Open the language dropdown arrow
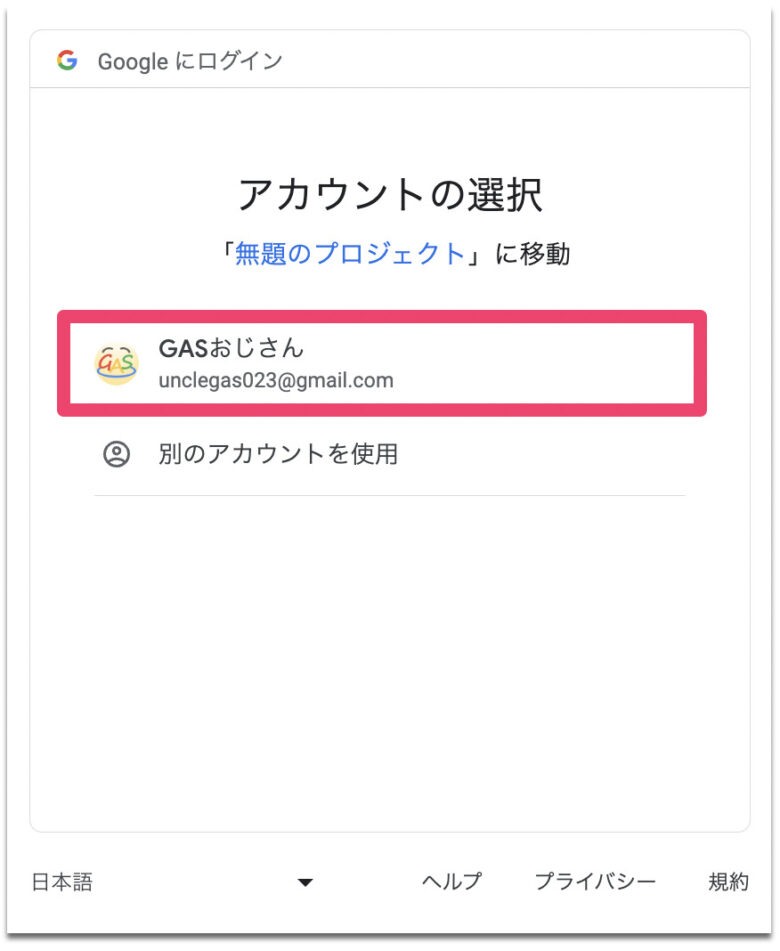780x951 pixels. pyautogui.click(x=305, y=882)
